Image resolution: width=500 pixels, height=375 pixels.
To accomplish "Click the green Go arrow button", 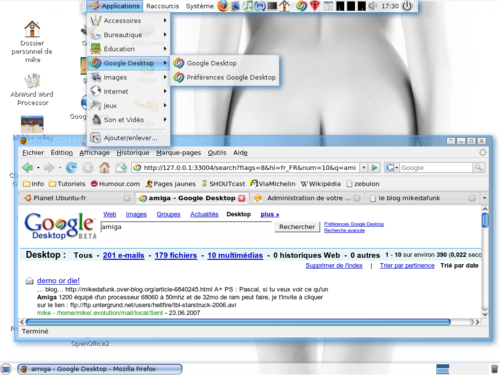I will [375, 168].
